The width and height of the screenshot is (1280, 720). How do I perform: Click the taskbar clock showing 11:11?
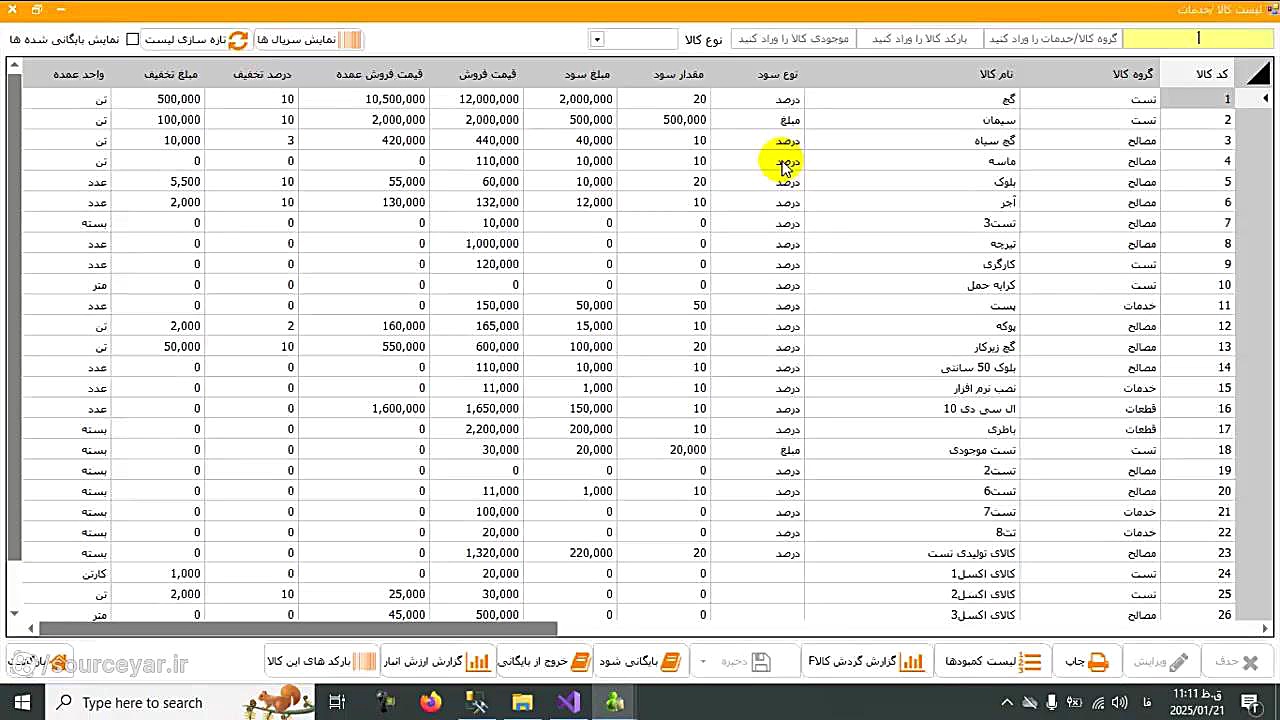tap(1197, 702)
